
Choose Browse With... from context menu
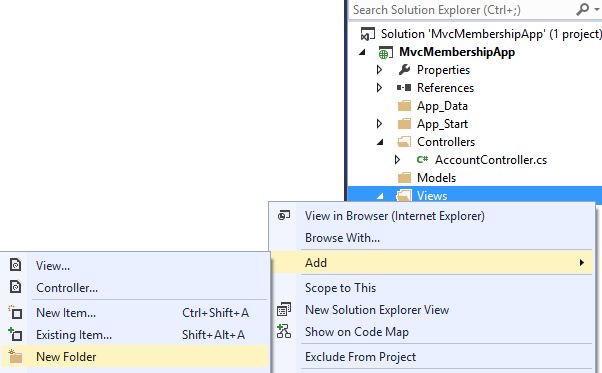(342, 238)
